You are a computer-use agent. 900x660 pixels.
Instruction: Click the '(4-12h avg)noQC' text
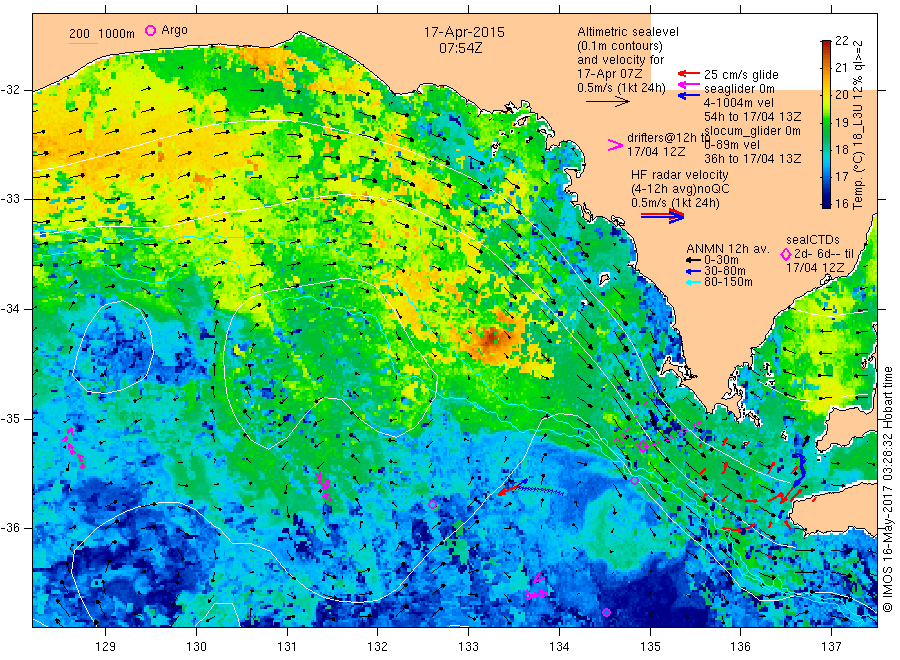(x=681, y=189)
